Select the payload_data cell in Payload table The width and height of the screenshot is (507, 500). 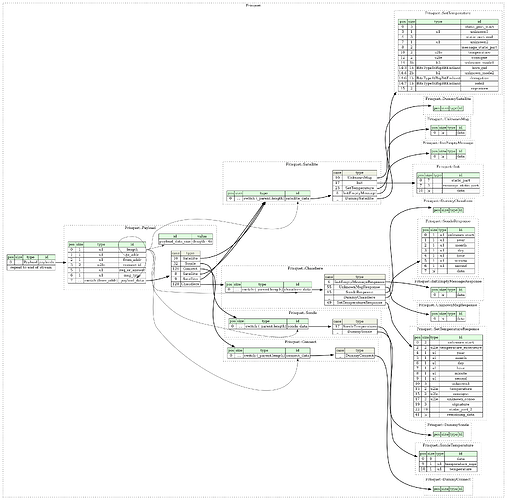(132, 280)
